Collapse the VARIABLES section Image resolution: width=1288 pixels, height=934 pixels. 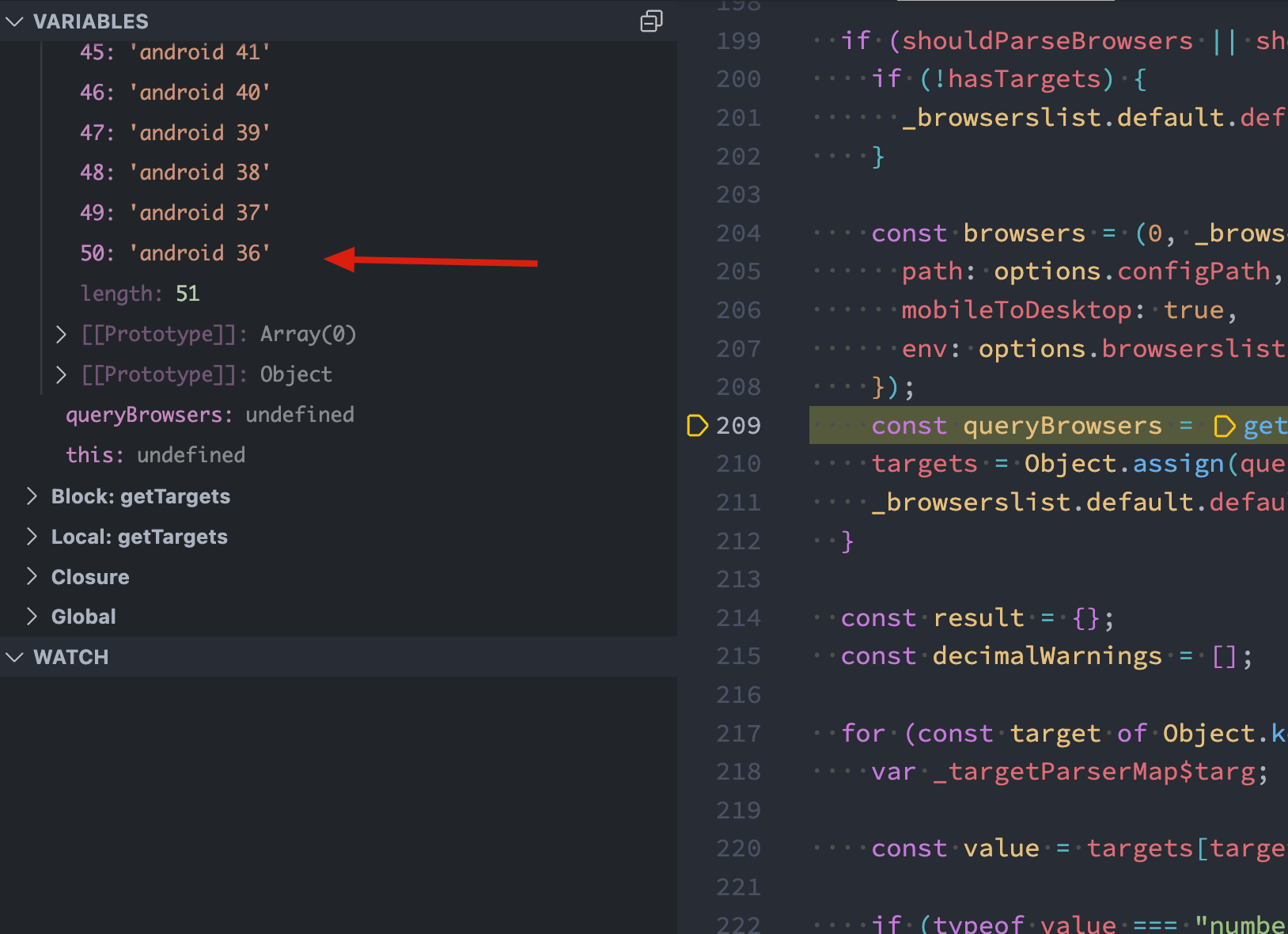click(15, 21)
